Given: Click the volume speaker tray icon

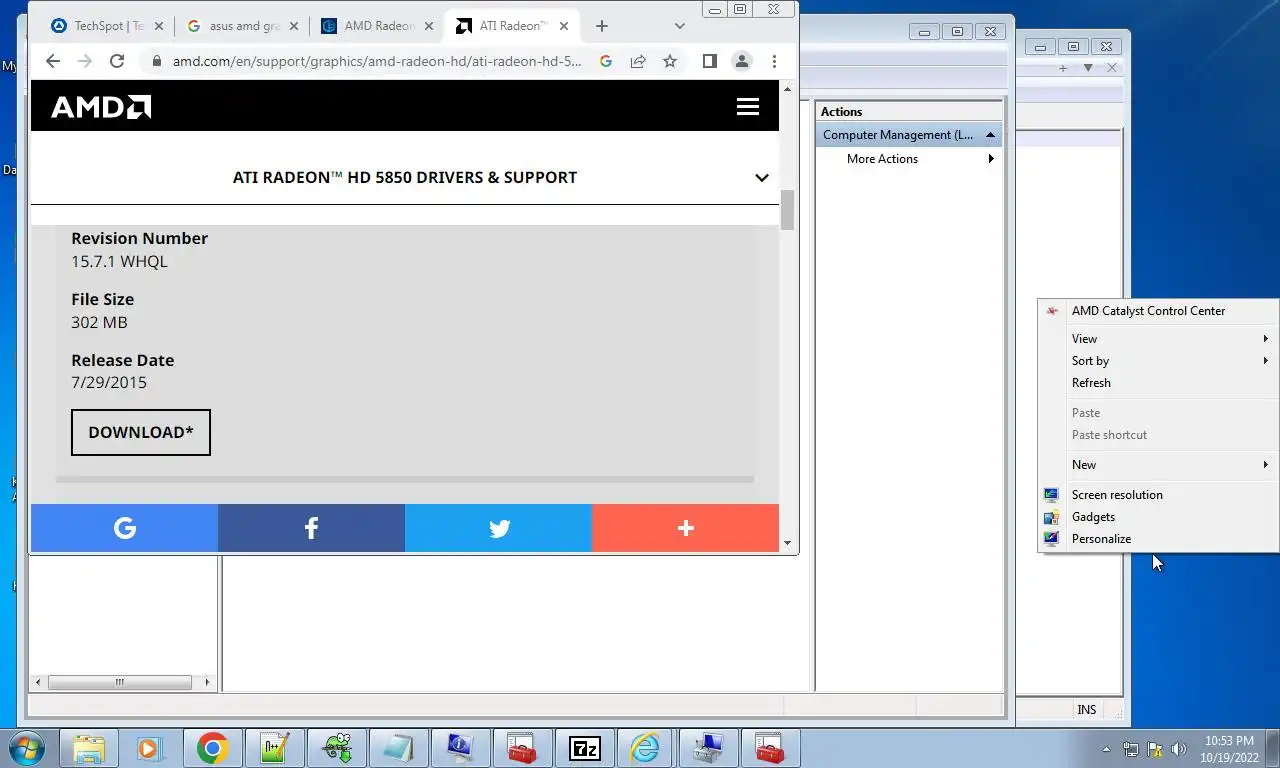Looking at the screenshot, I should click(x=1179, y=749).
